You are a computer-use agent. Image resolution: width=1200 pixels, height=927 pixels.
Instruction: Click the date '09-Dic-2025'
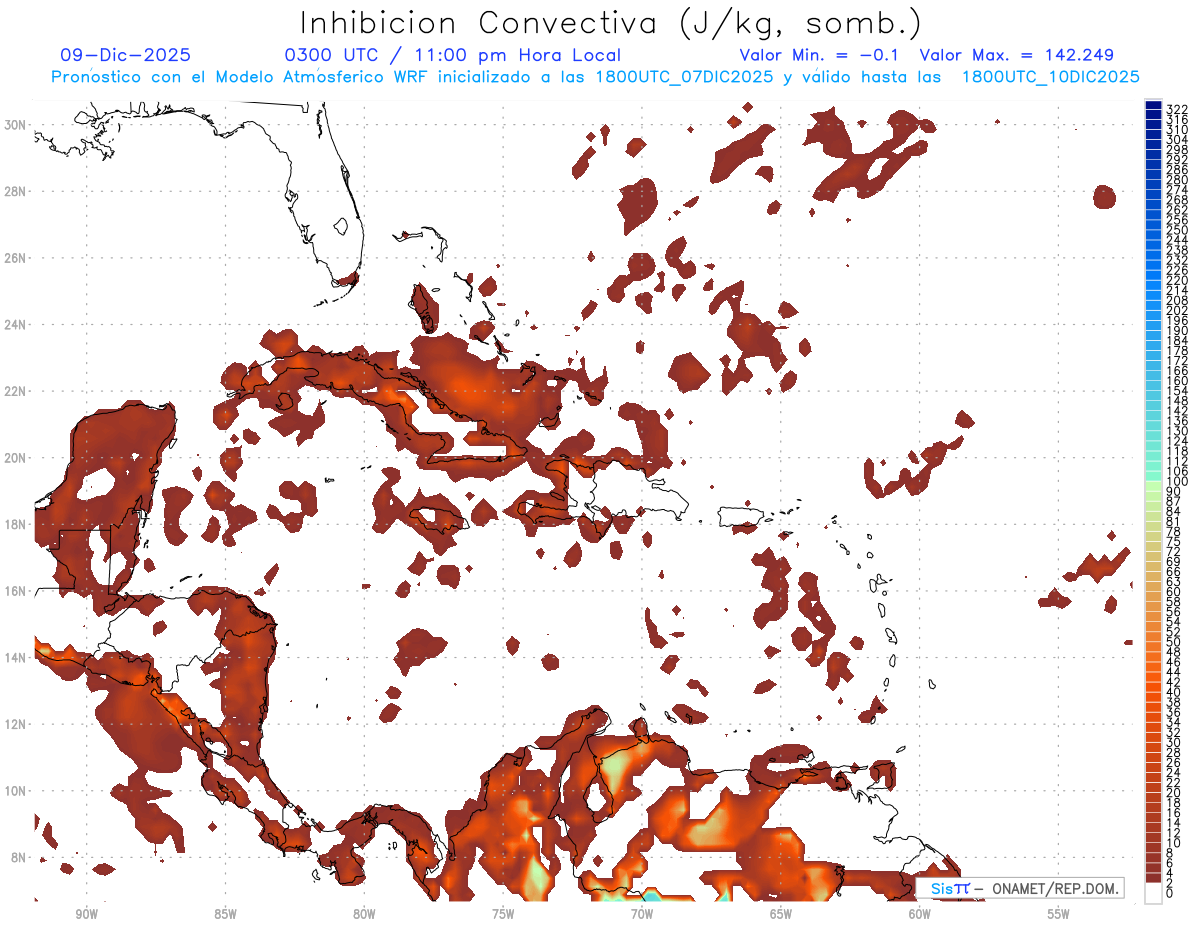[125, 55]
